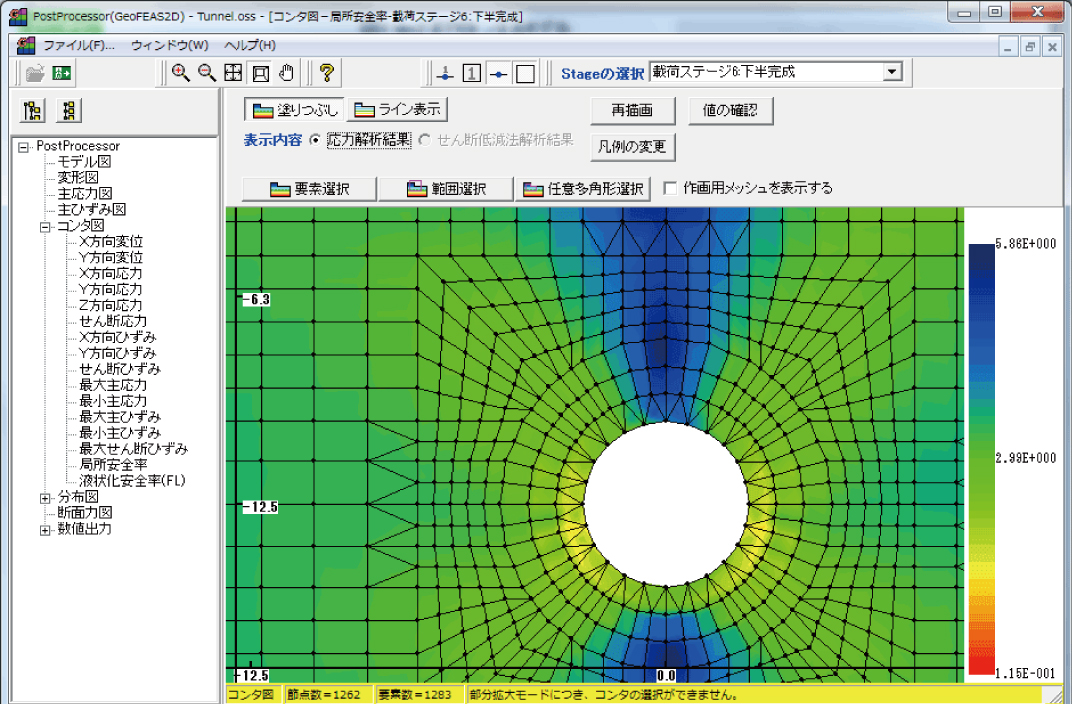The image size is (1072, 704).
Task: Open the ファイル(F) menu
Action: pos(79,46)
